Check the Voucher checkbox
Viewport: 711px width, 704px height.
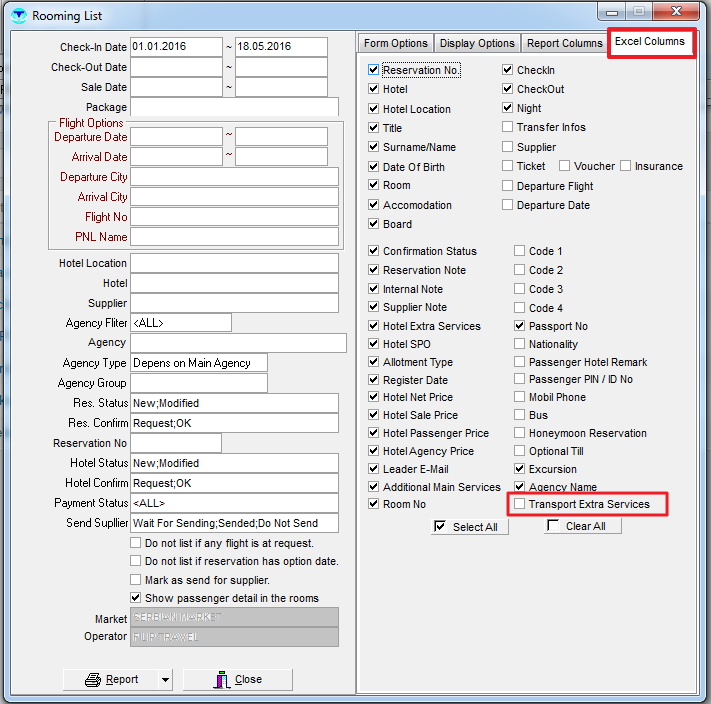pyautogui.click(x=565, y=166)
